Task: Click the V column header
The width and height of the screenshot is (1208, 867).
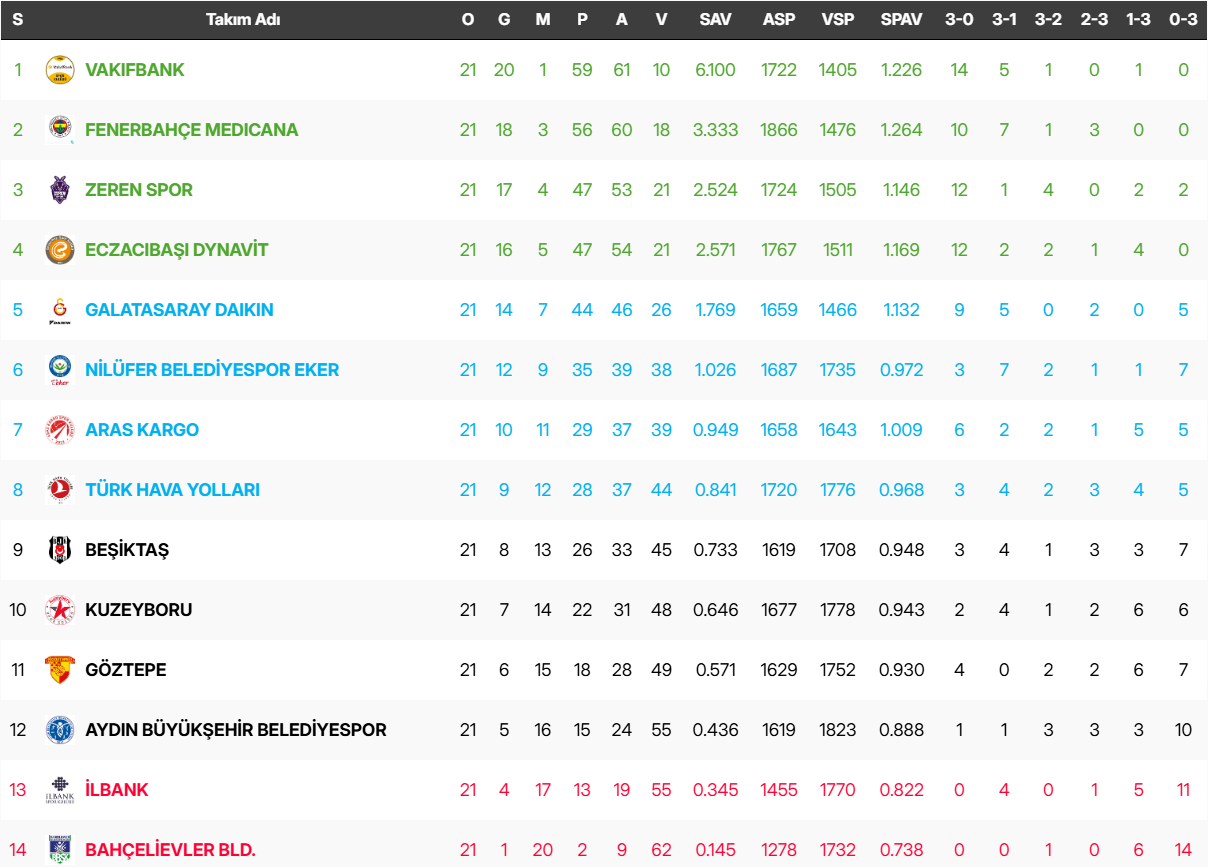Action: tap(661, 20)
